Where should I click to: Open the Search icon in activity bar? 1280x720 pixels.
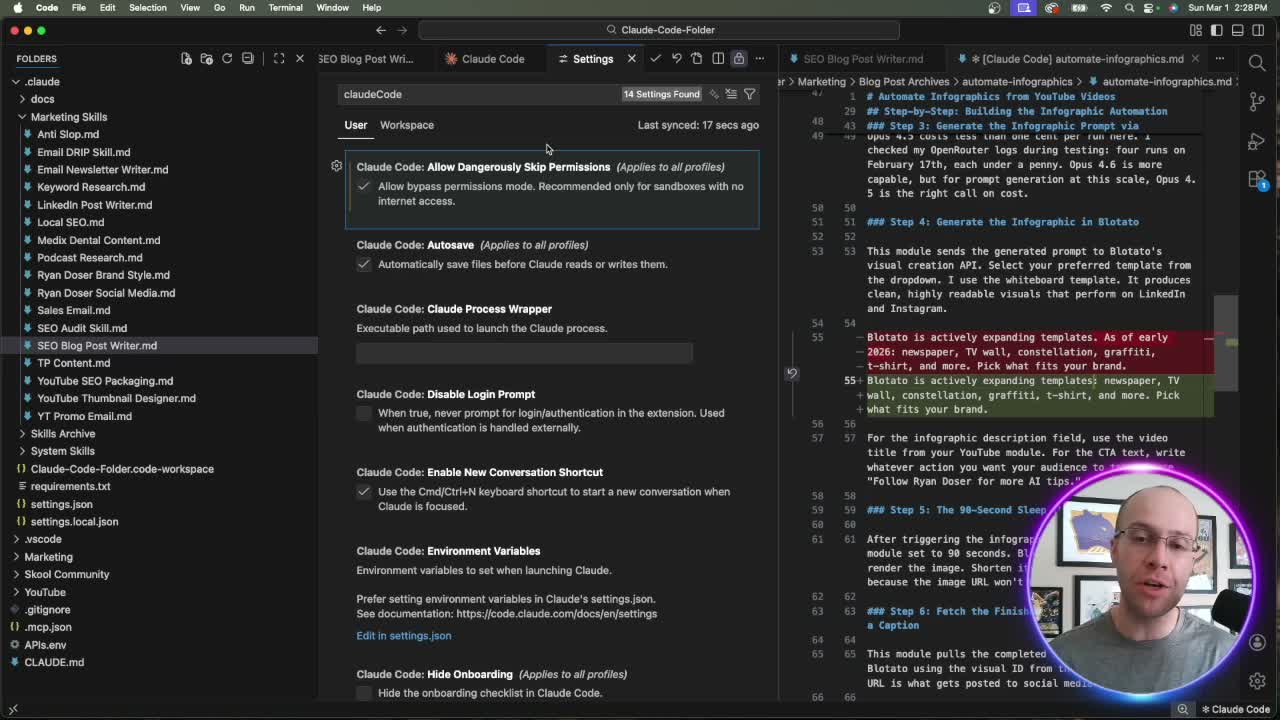click(x=1257, y=62)
